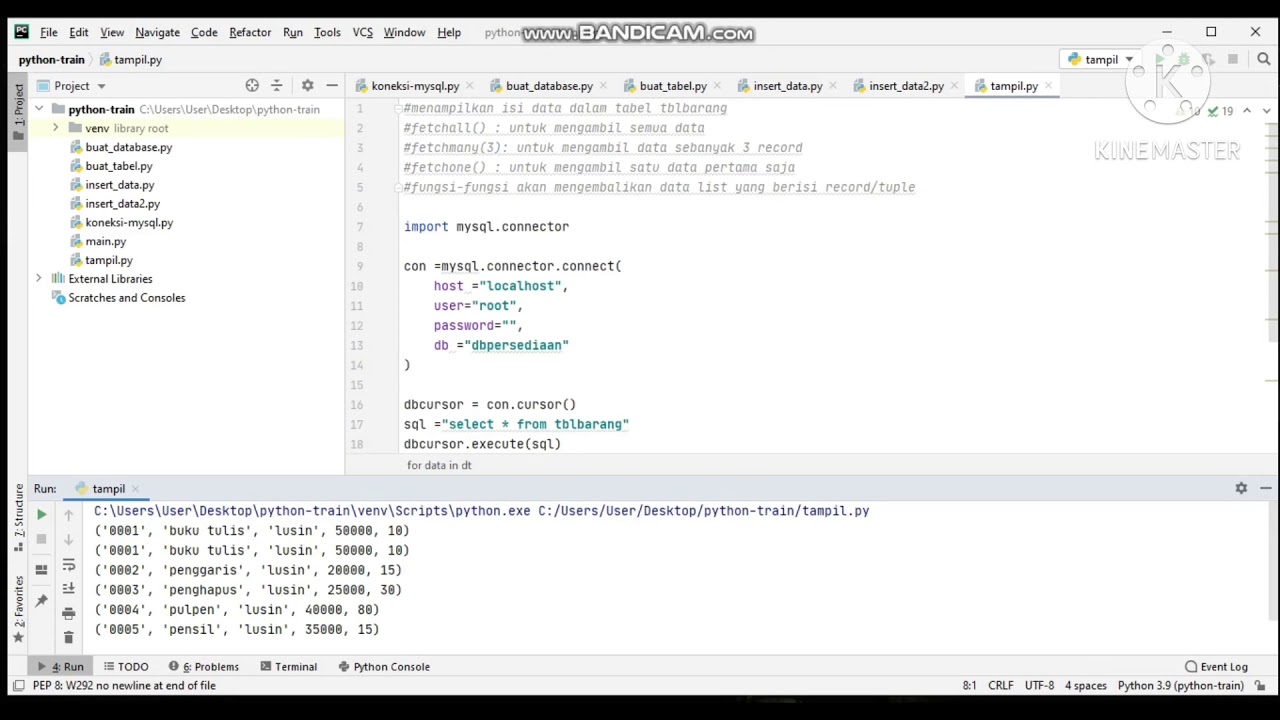Click the down stack trace arrow
Viewport: 1280px width, 720px height.
point(68,540)
